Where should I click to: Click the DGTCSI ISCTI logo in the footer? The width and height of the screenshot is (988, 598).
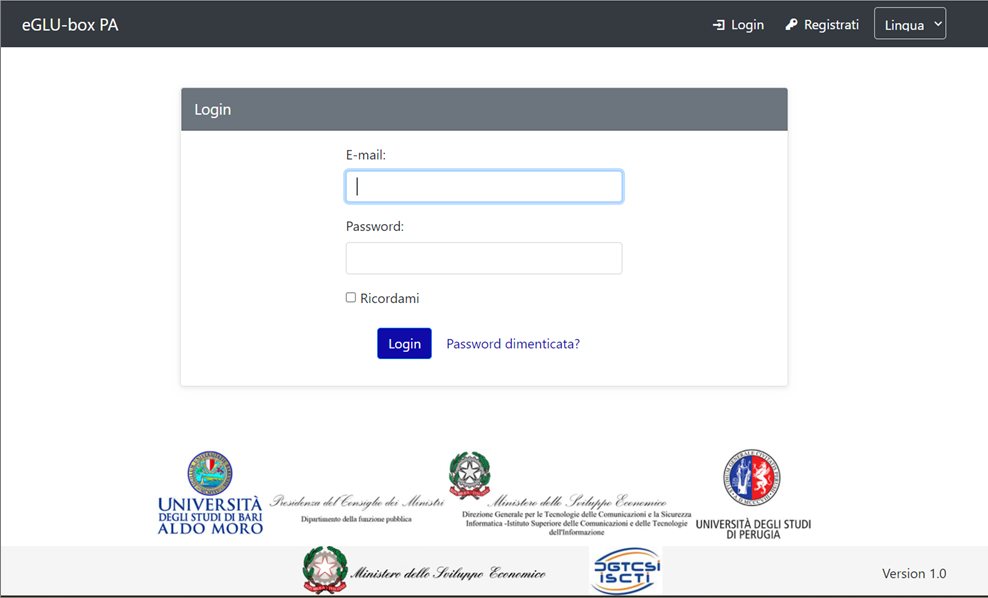(x=626, y=571)
